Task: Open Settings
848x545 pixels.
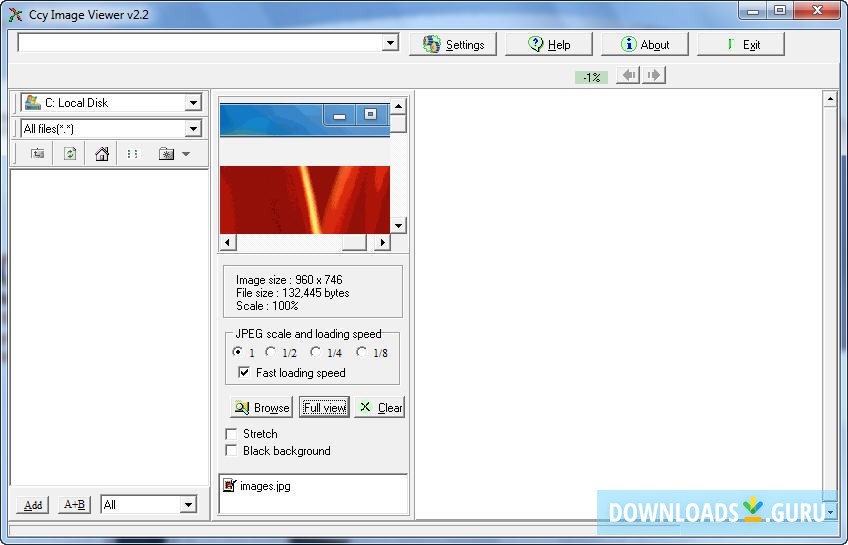Action: coord(453,44)
